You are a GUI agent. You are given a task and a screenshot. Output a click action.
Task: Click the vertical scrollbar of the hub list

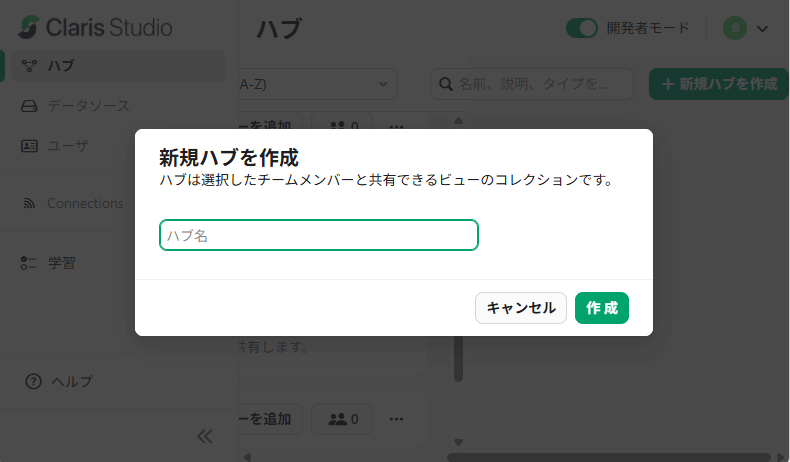tap(458, 300)
